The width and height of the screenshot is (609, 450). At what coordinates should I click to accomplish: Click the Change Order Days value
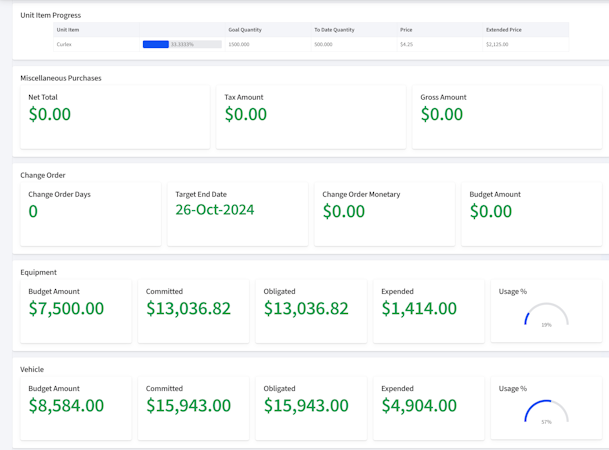[33, 211]
